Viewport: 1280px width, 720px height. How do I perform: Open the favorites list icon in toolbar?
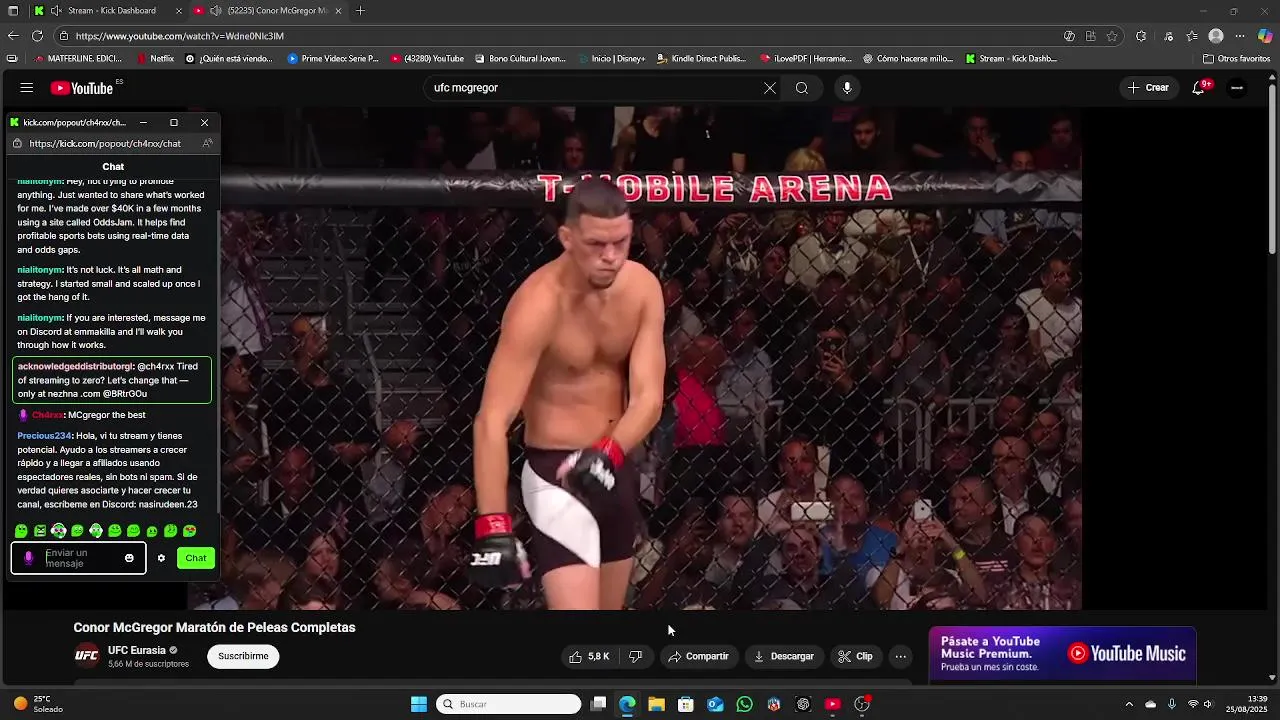1192,36
